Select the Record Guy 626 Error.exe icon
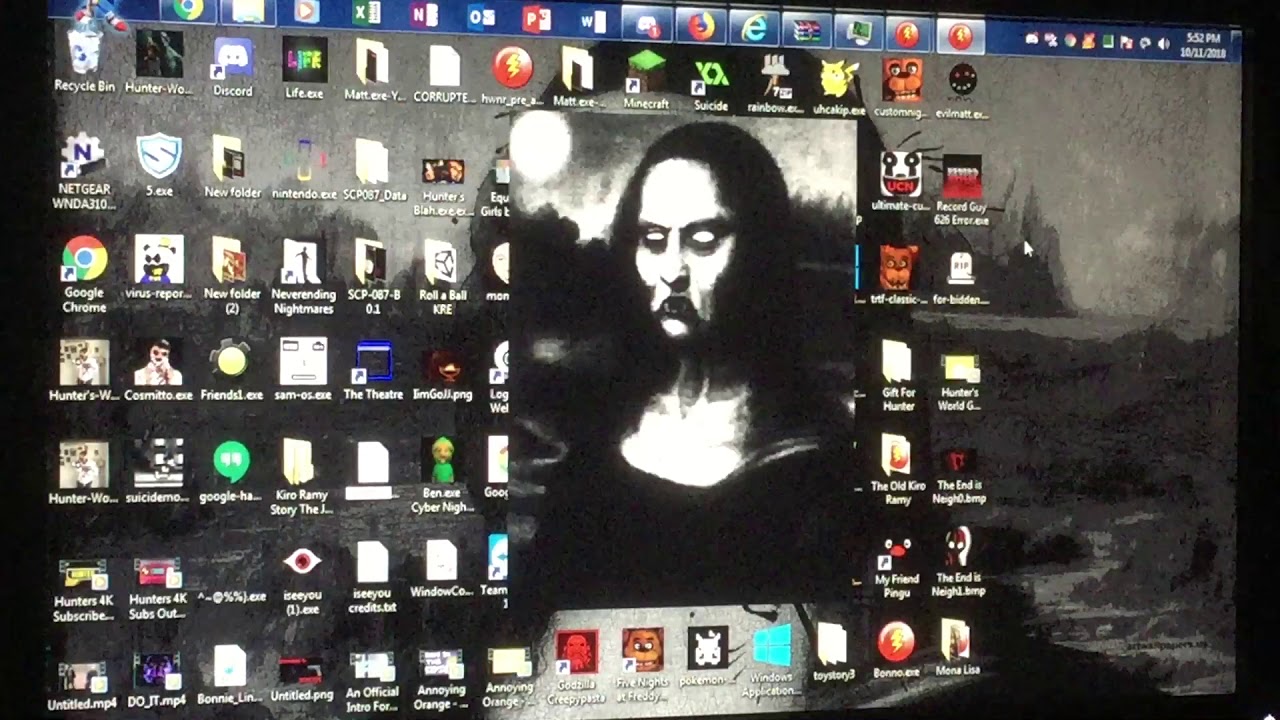Screen dimensions: 1280x720 pos(962,190)
